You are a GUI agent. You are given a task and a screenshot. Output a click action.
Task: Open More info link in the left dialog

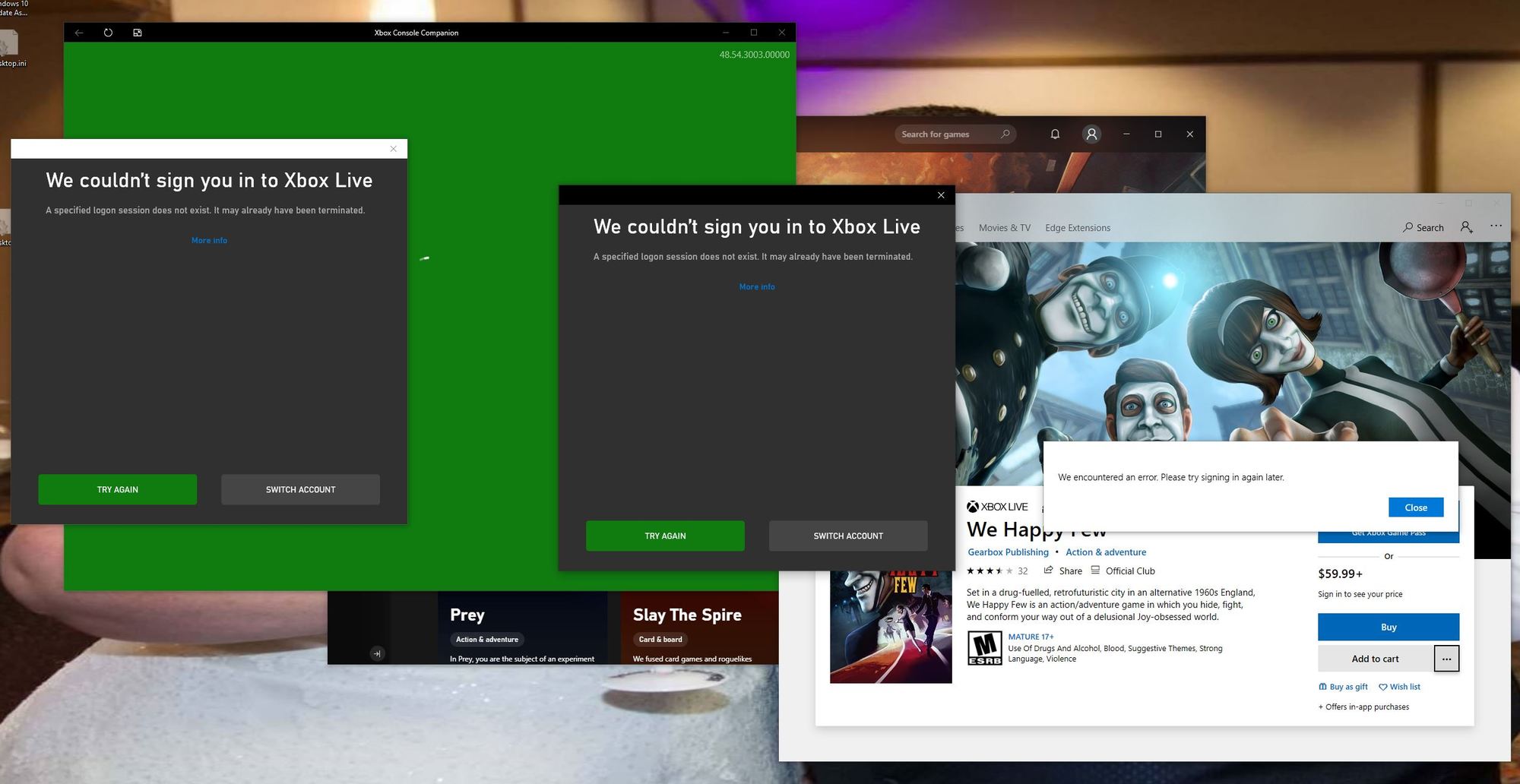(209, 240)
